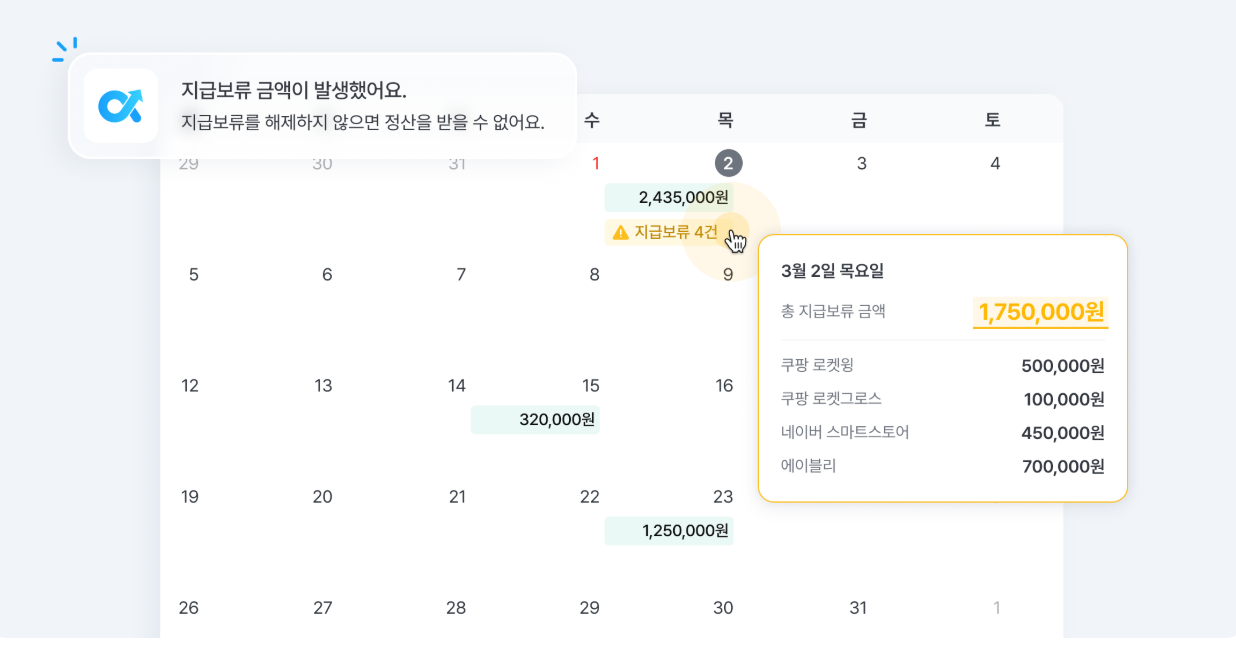This screenshot has width=1236, height=647.
Task: Select the 네이버 스마트스토어 row in popup
Action: [x=942, y=432]
